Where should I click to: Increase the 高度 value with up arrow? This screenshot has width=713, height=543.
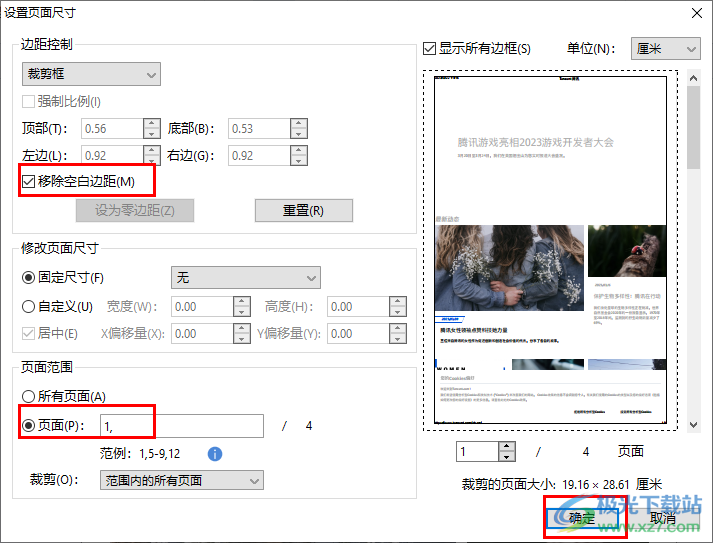[398, 302]
